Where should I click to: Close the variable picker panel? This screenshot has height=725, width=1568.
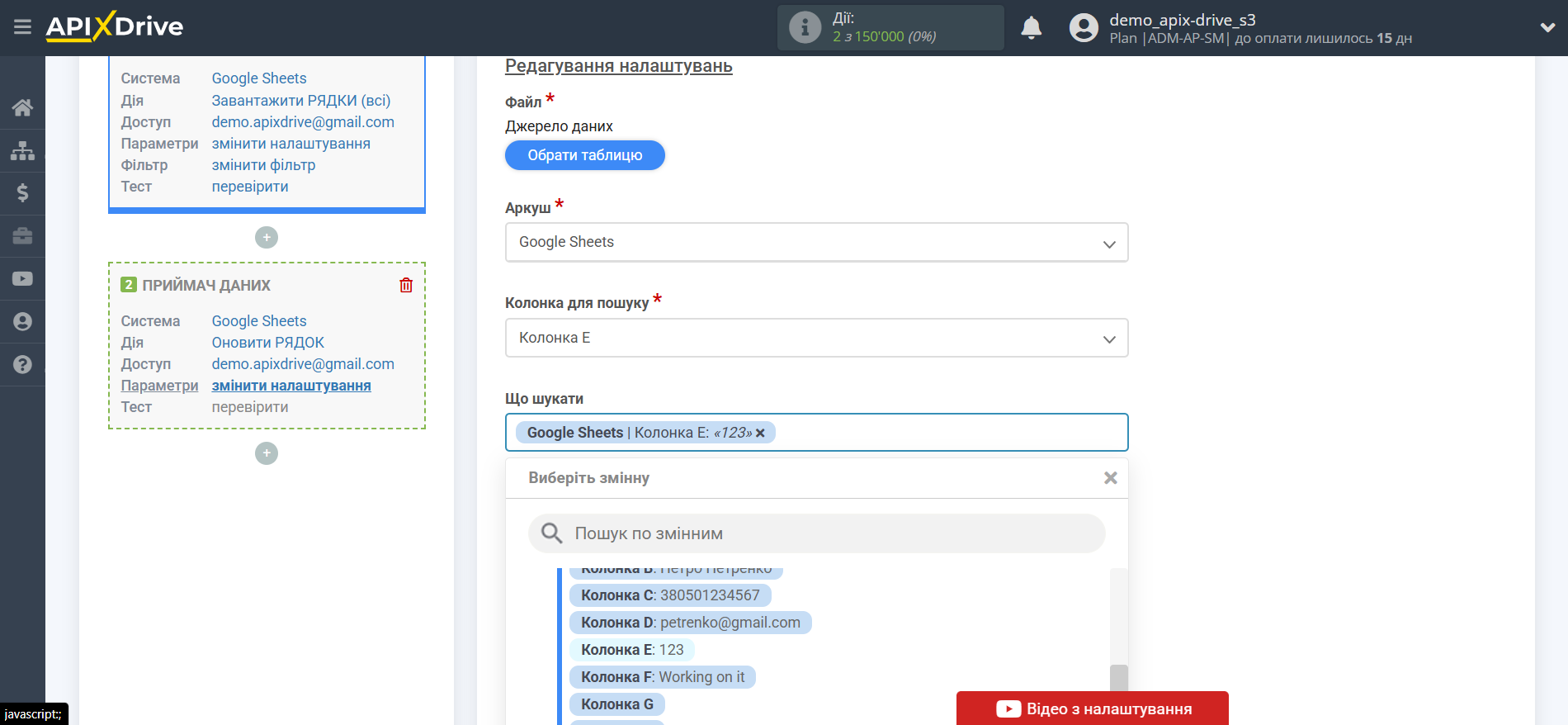point(1111,478)
